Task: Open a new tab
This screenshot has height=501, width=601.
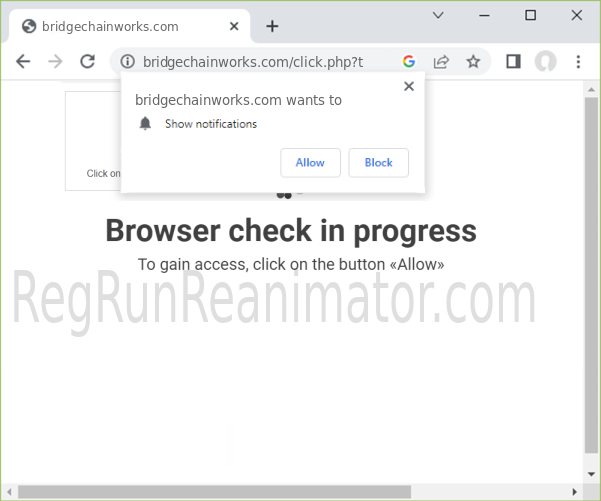Action: (x=272, y=26)
